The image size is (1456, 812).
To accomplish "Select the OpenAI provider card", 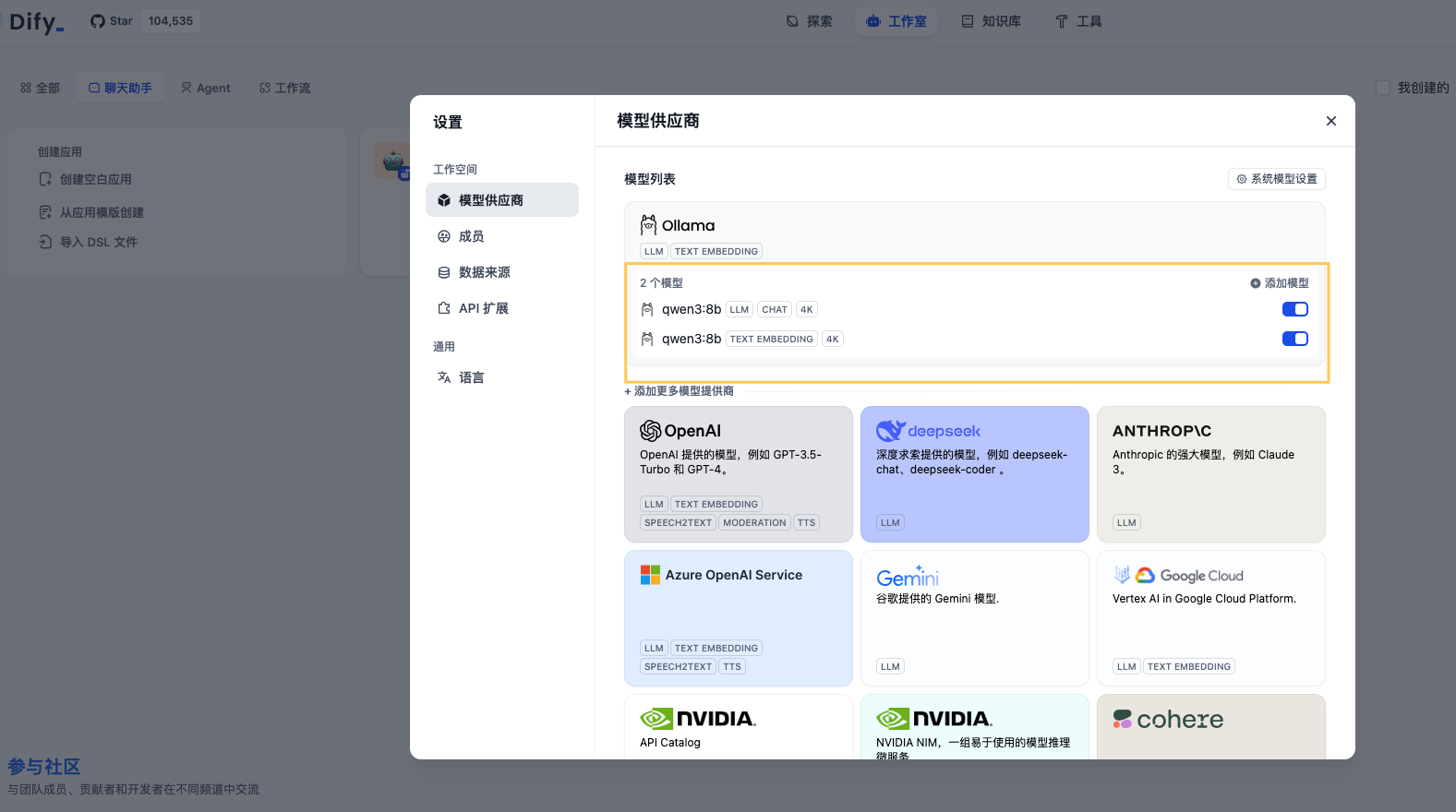I will [x=739, y=474].
